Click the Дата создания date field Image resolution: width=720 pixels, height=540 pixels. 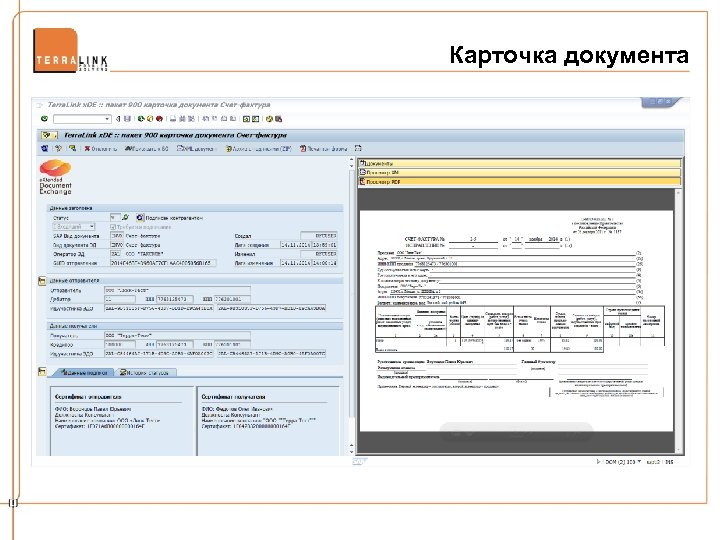tap(295, 245)
